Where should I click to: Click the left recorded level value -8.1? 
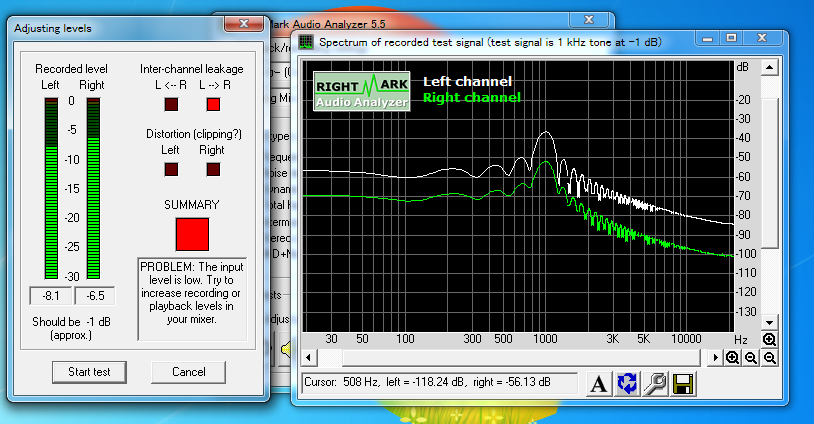[51, 296]
